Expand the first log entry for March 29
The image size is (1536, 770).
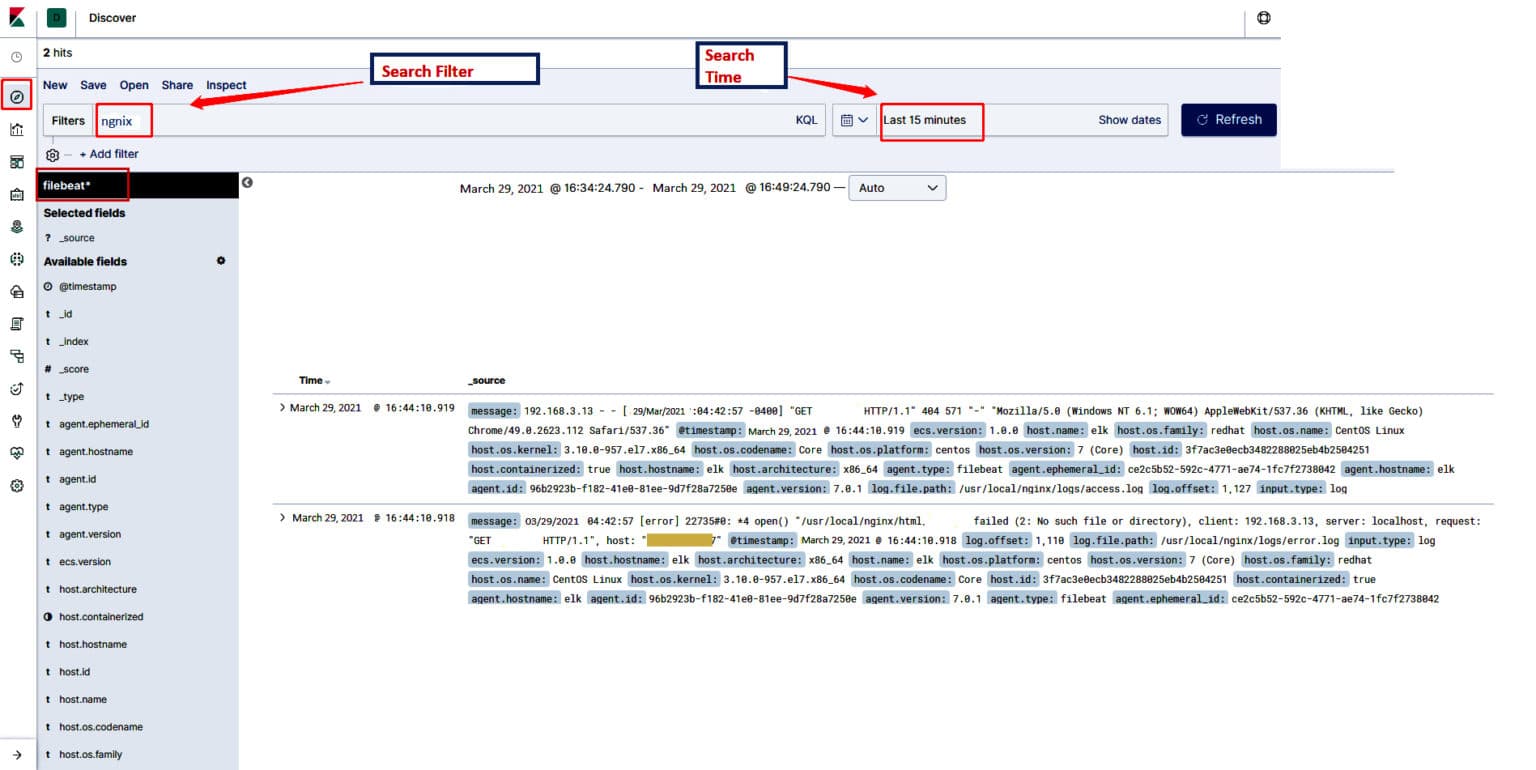[281, 407]
